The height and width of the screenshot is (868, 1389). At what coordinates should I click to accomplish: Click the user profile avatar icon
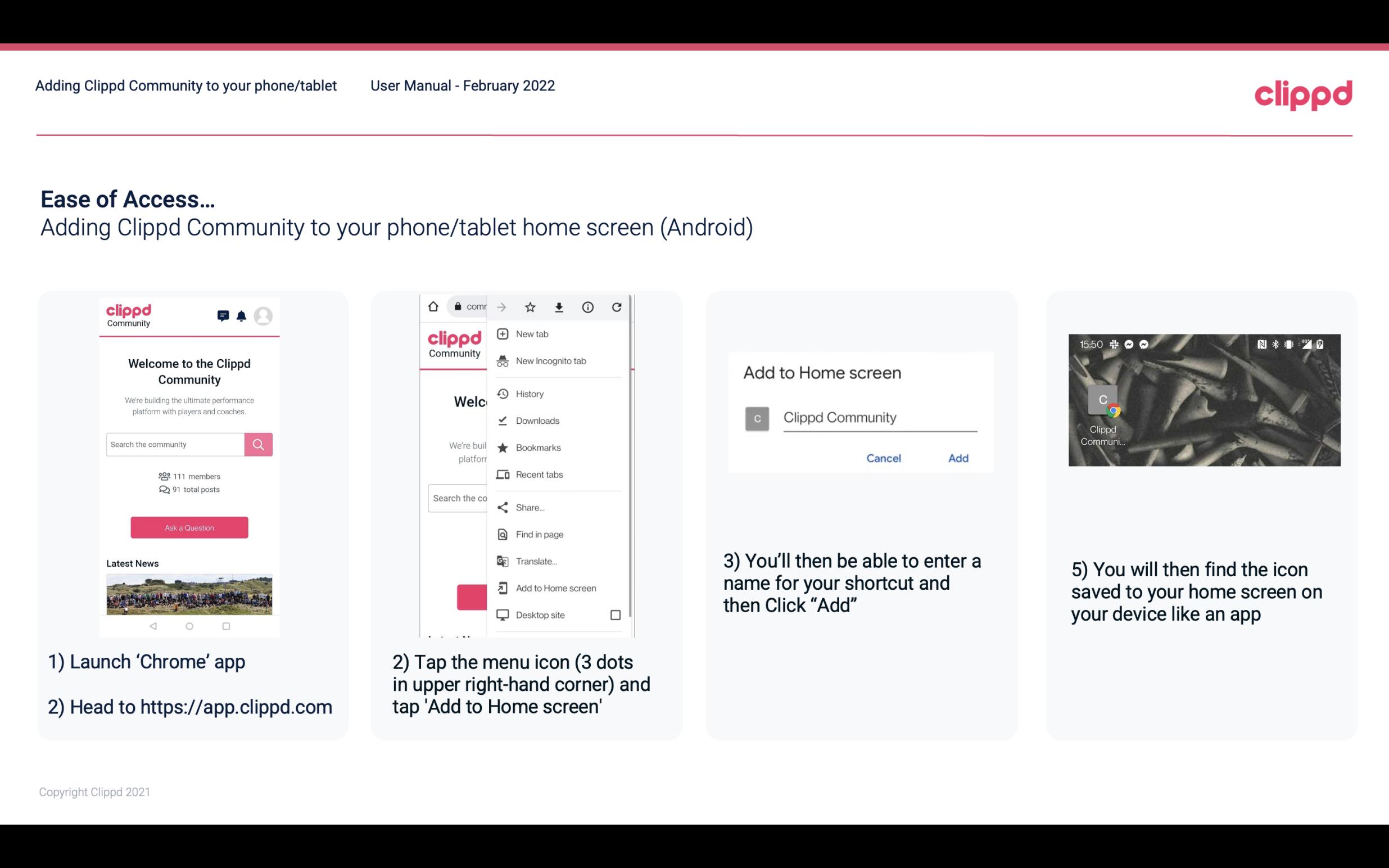pos(263,316)
